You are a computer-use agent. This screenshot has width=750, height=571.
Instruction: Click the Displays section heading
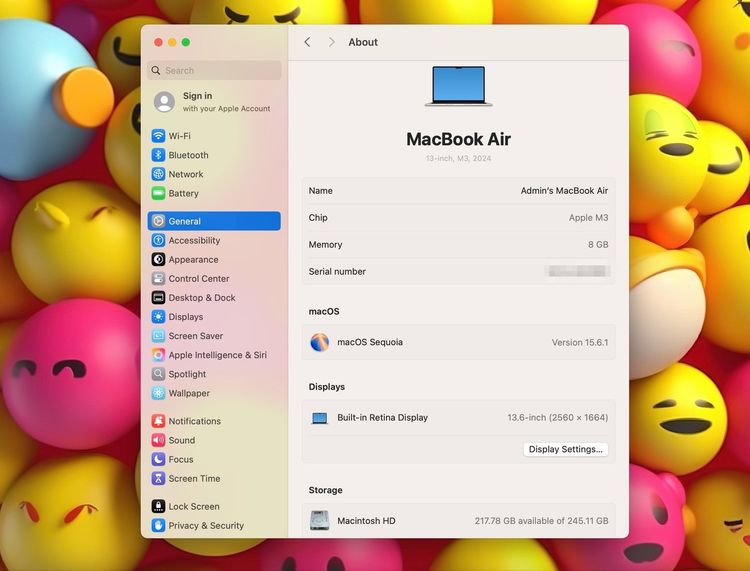click(327, 387)
